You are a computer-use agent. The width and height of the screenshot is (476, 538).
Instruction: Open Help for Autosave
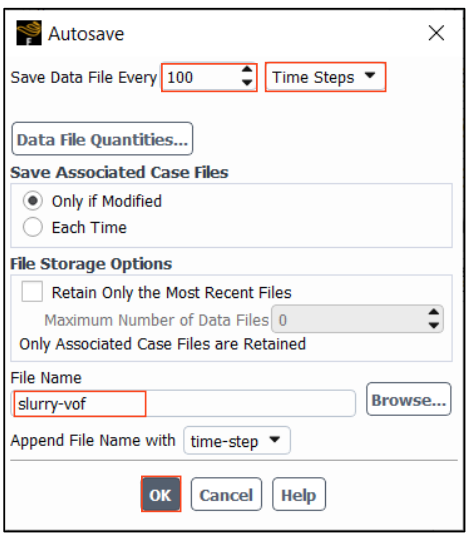coord(299,494)
